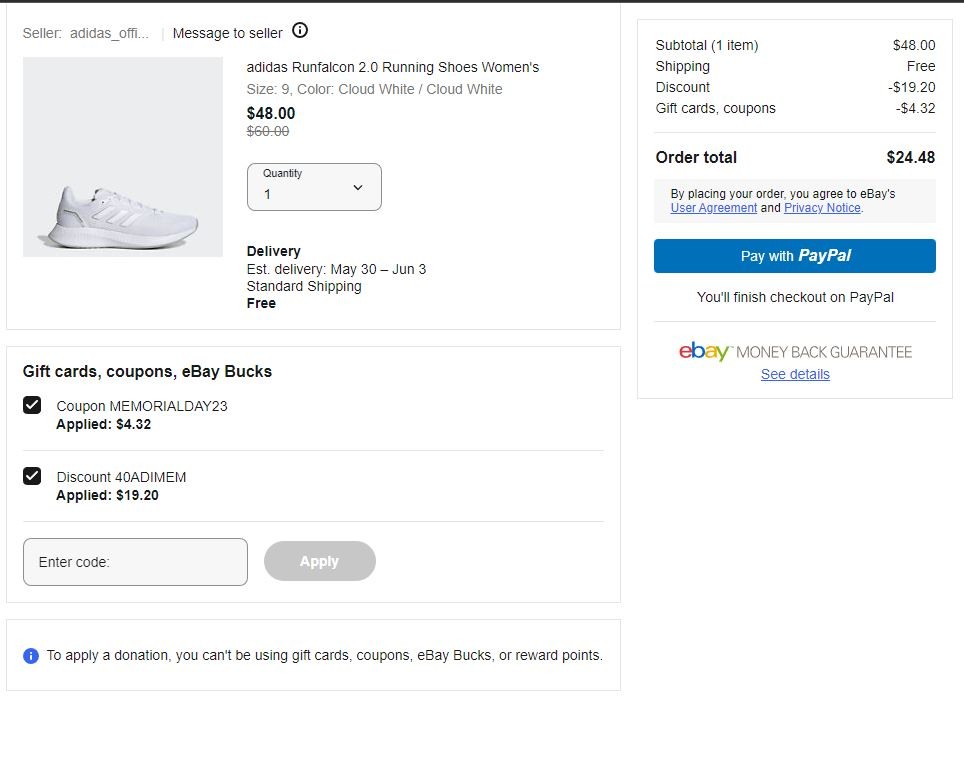Image resolution: width=964 pixels, height=764 pixels.
Task: Click the info icon beside Message to seller
Action: tap(300, 31)
